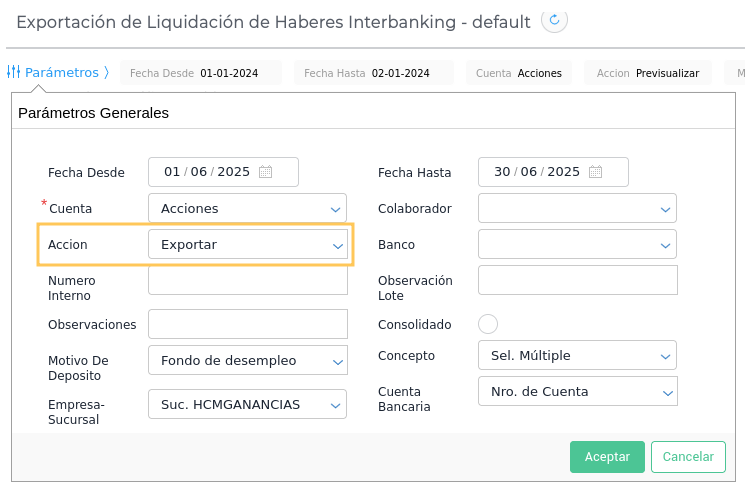Expand the Cuenta Bancaria dropdown
The width and height of the screenshot is (745, 495).
665,391
